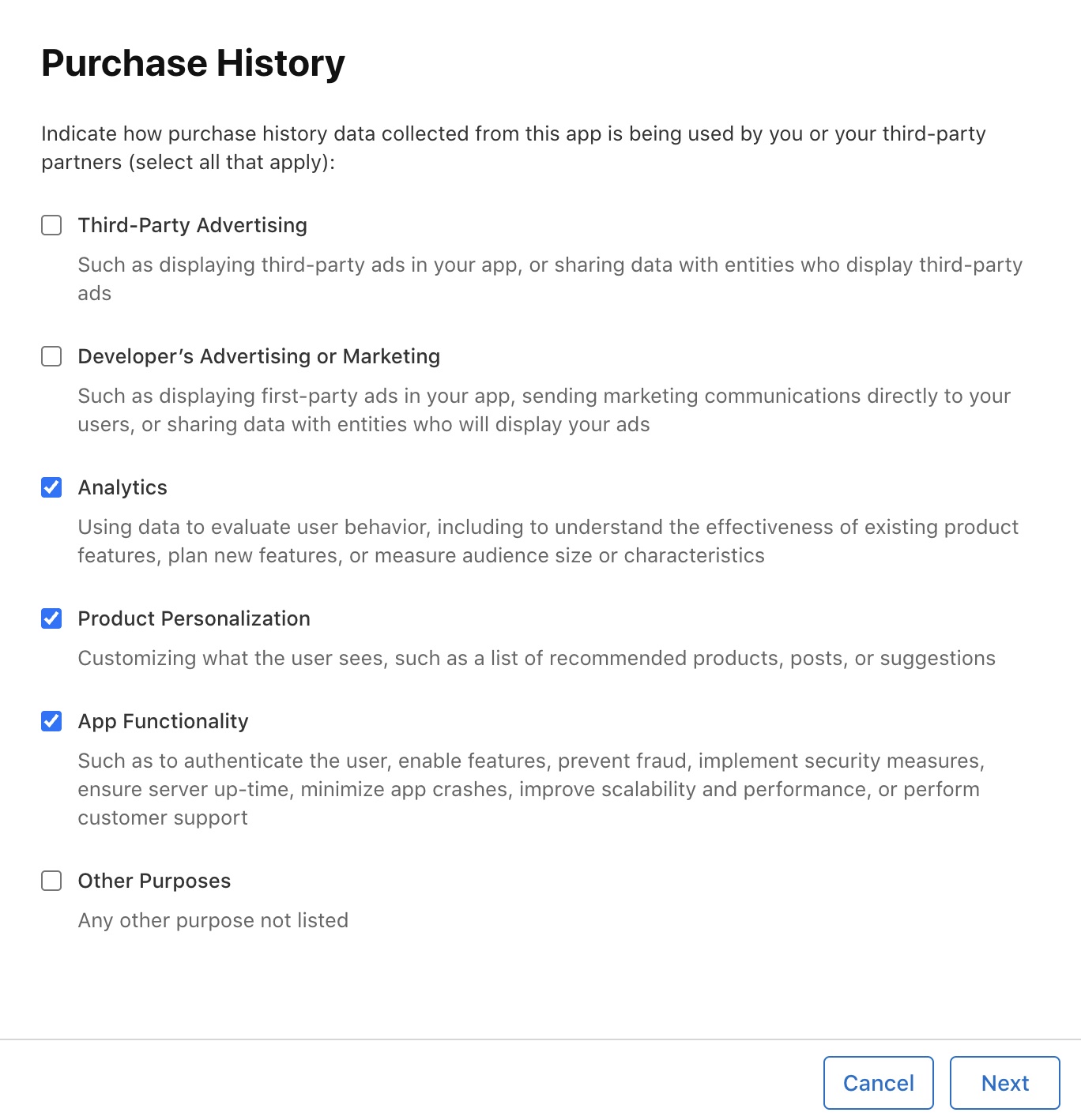The height and width of the screenshot is (1120, 1081).
Task: Click the Product Personalization label
Action: 194,618
